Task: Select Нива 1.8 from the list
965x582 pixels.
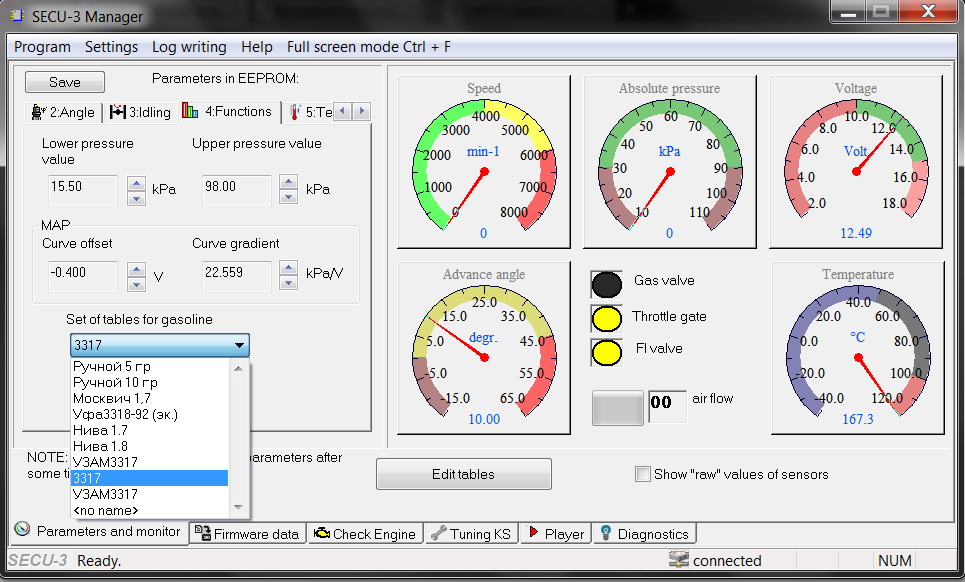Action: [100, 446]
